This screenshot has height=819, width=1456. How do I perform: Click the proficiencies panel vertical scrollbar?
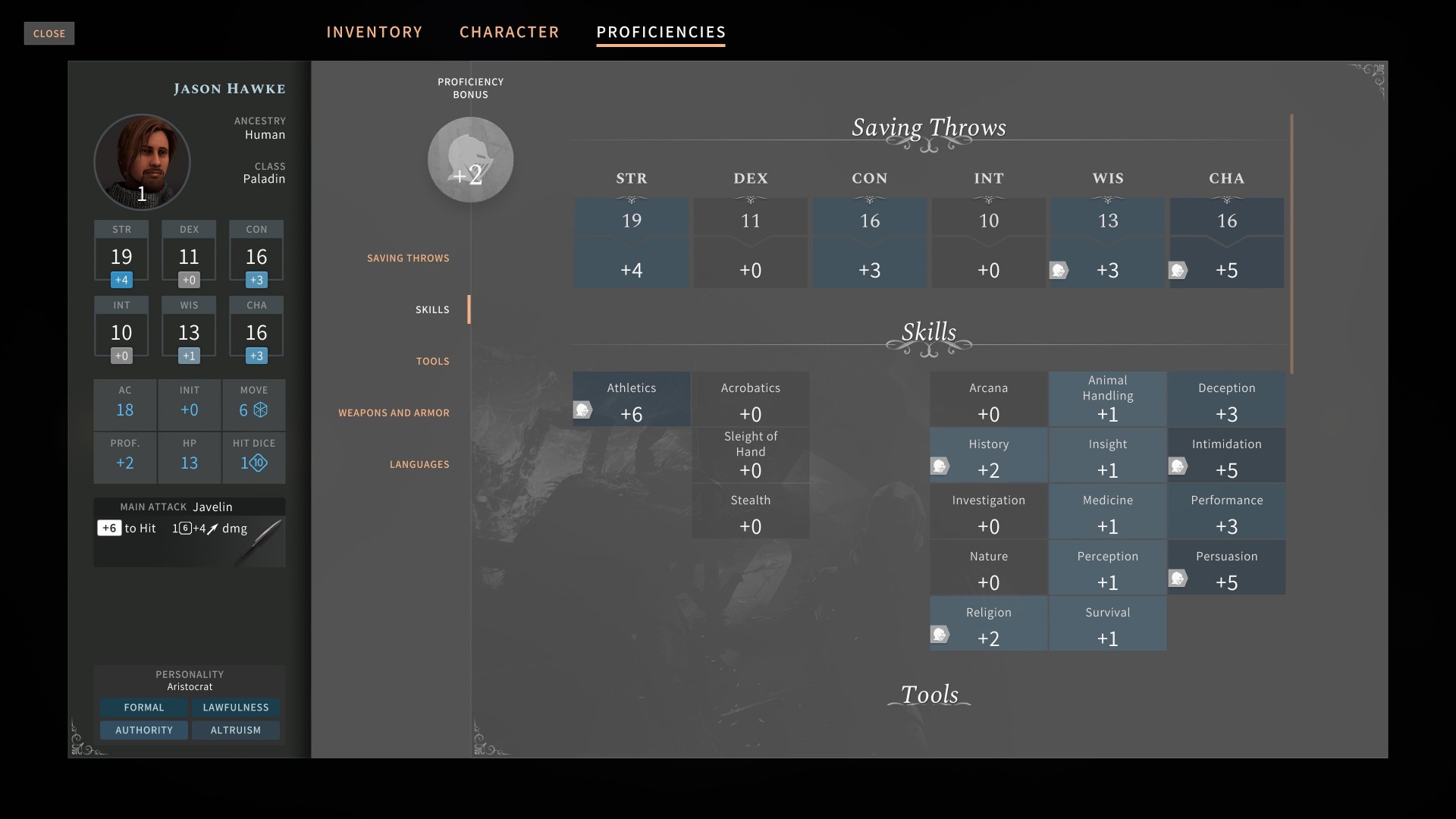tap(1291, 243)
